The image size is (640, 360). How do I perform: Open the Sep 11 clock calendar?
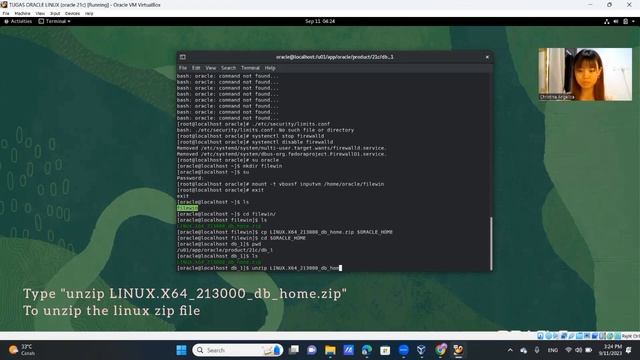tap(320, 21)
